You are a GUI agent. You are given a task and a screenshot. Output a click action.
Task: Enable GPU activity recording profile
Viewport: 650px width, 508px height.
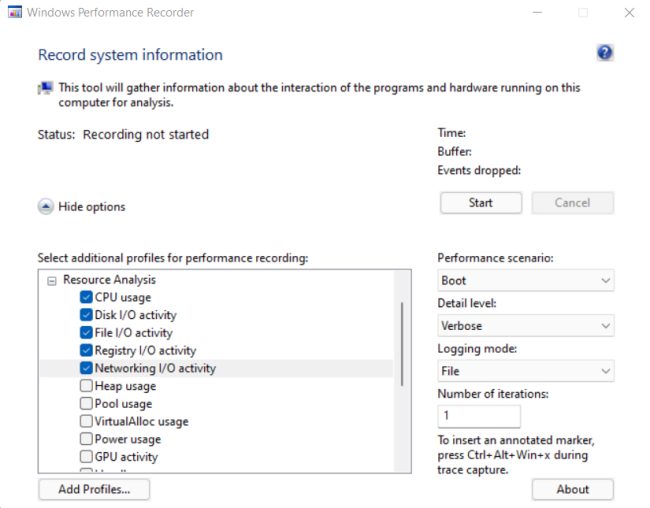point(86,457)
